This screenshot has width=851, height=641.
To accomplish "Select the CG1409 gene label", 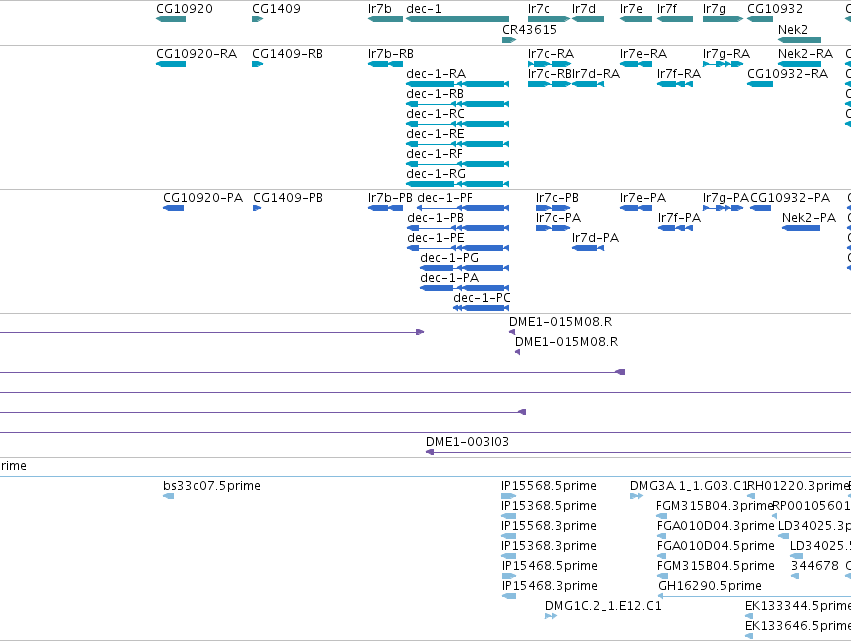I will [276, 9].
